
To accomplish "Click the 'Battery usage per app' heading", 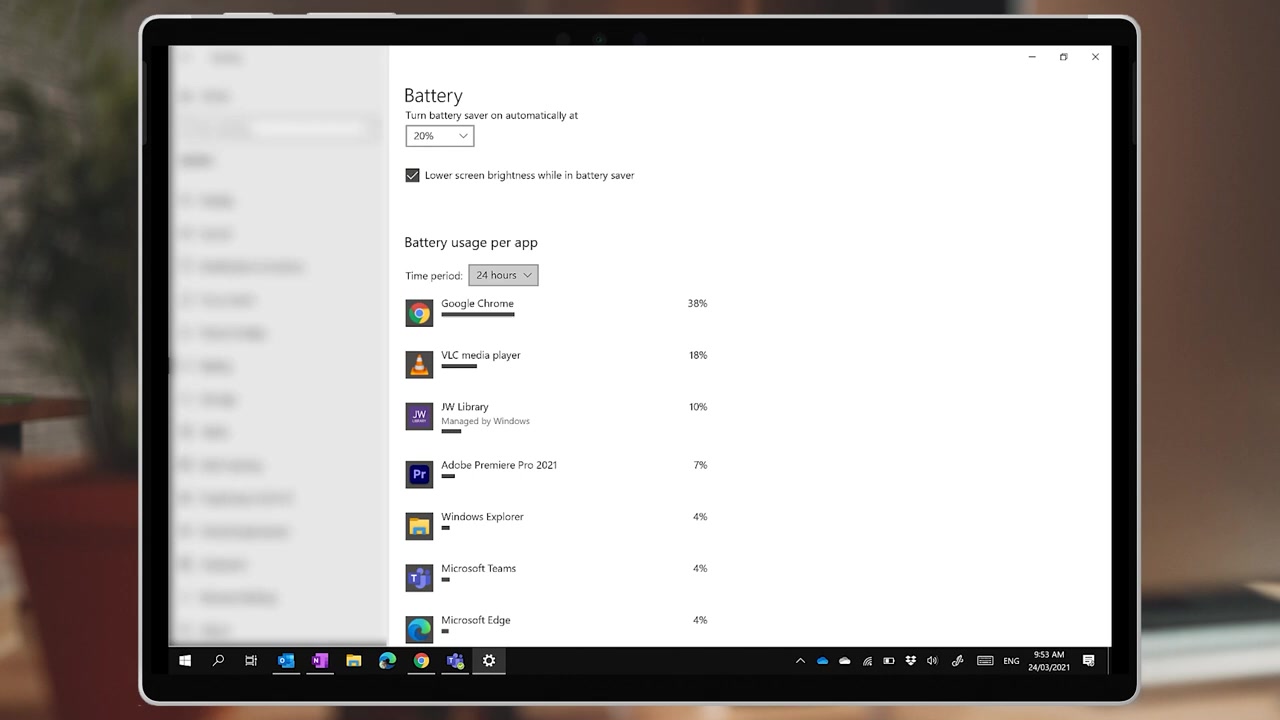I will point(471,243).
